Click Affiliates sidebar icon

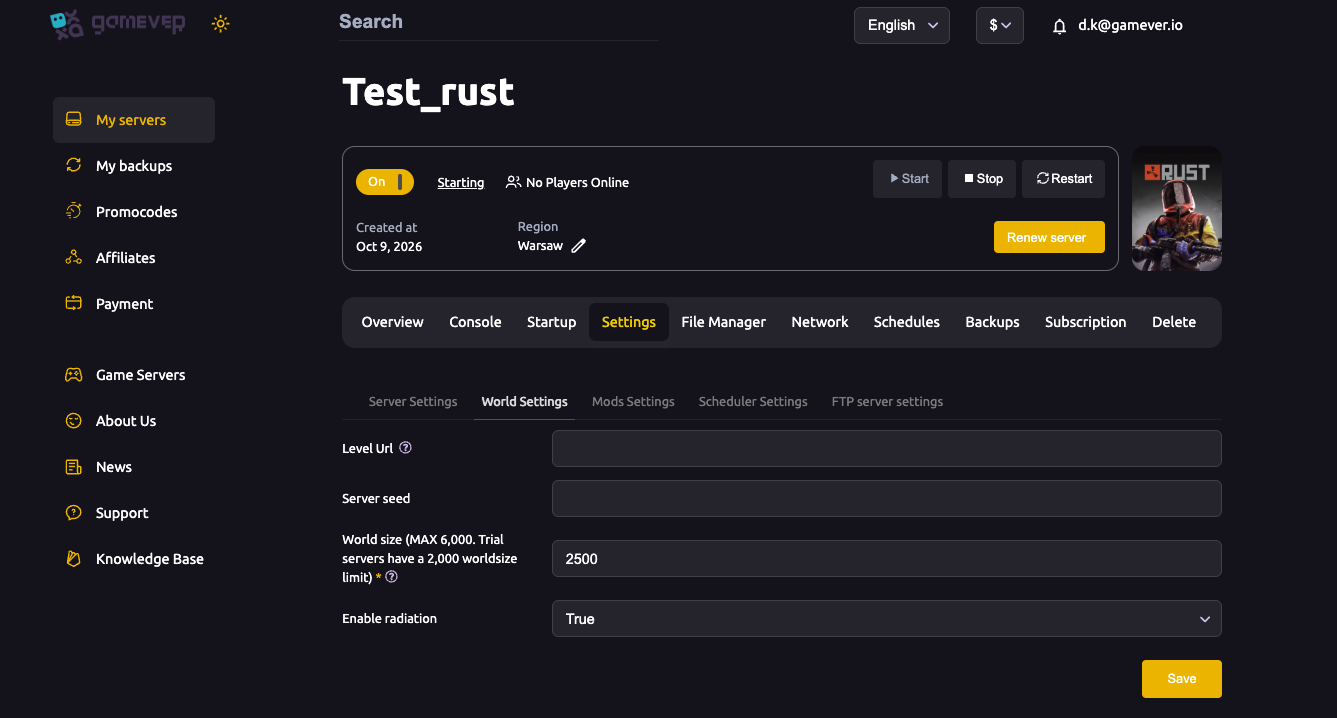coord(73,258)
